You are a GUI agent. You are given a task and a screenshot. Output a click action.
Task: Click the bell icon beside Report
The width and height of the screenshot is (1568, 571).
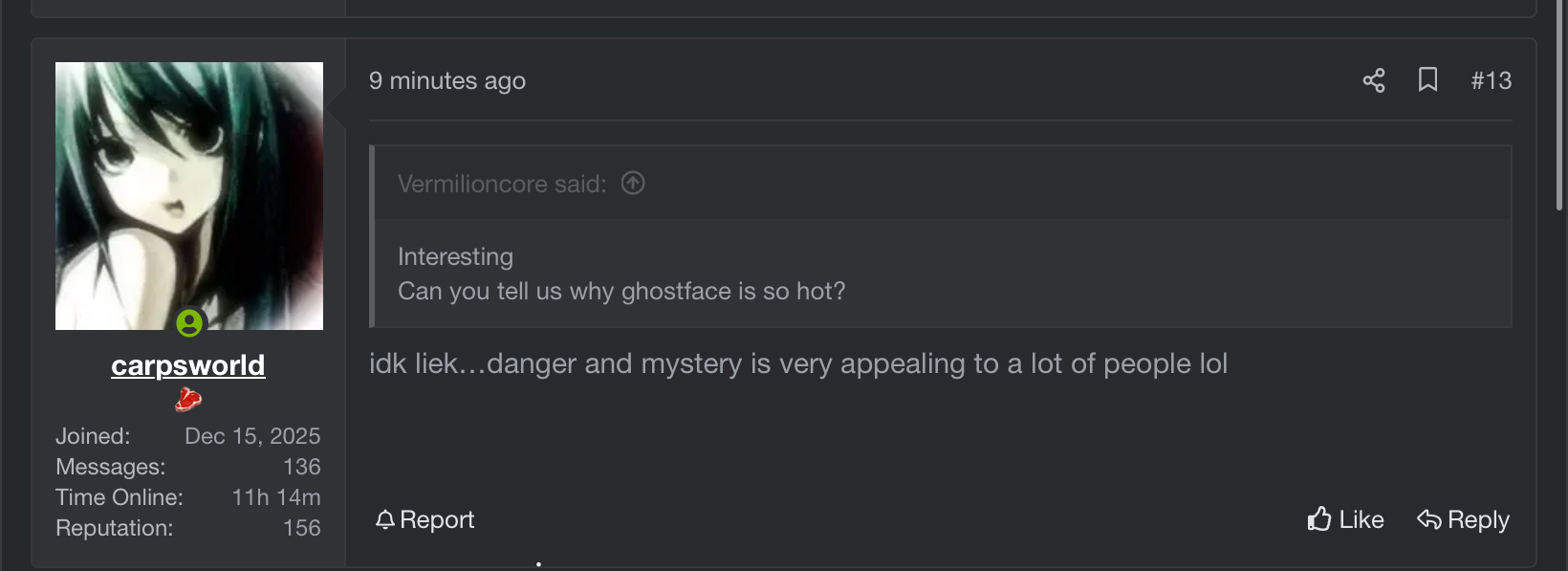click(x=385, y=519)
